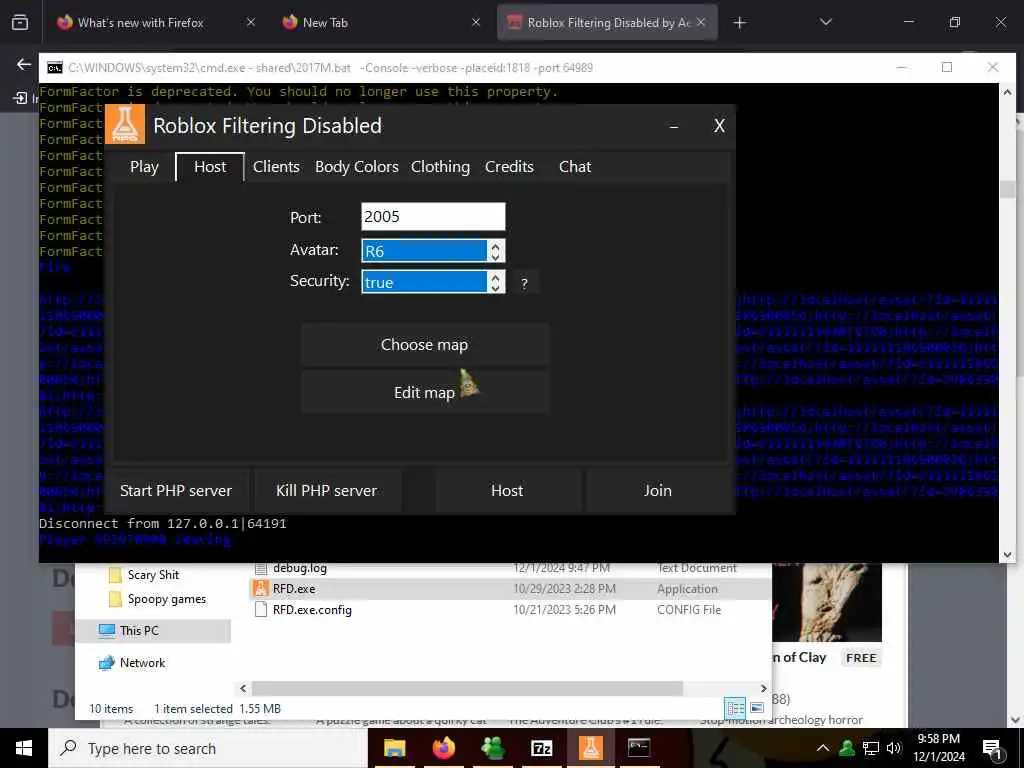The width and height of the screenshot is (1024, 768).
Task: Close the New Tab browser tab
Action: (476, 22)
